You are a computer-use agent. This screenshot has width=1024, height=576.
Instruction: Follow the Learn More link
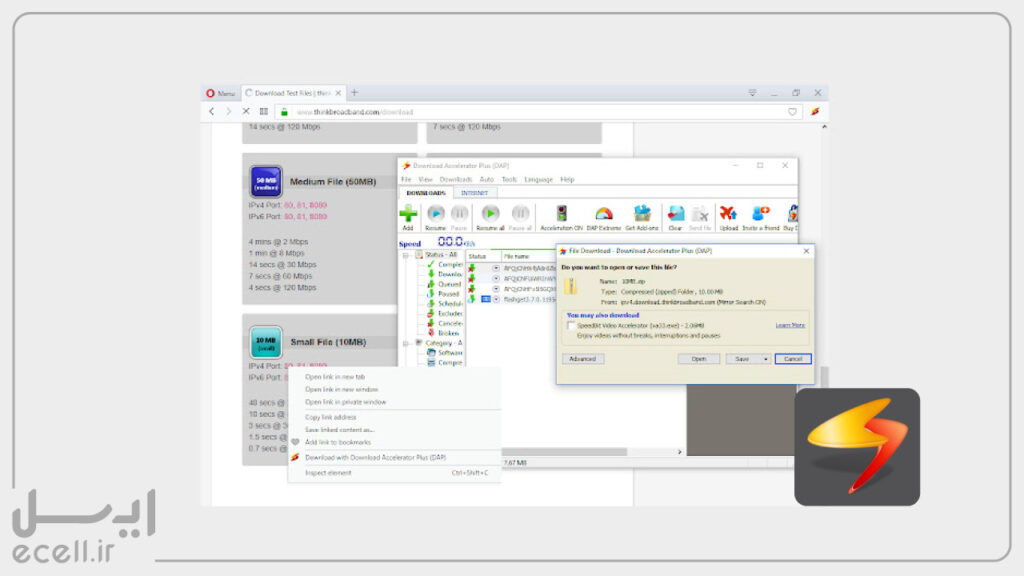pos(789,325)
